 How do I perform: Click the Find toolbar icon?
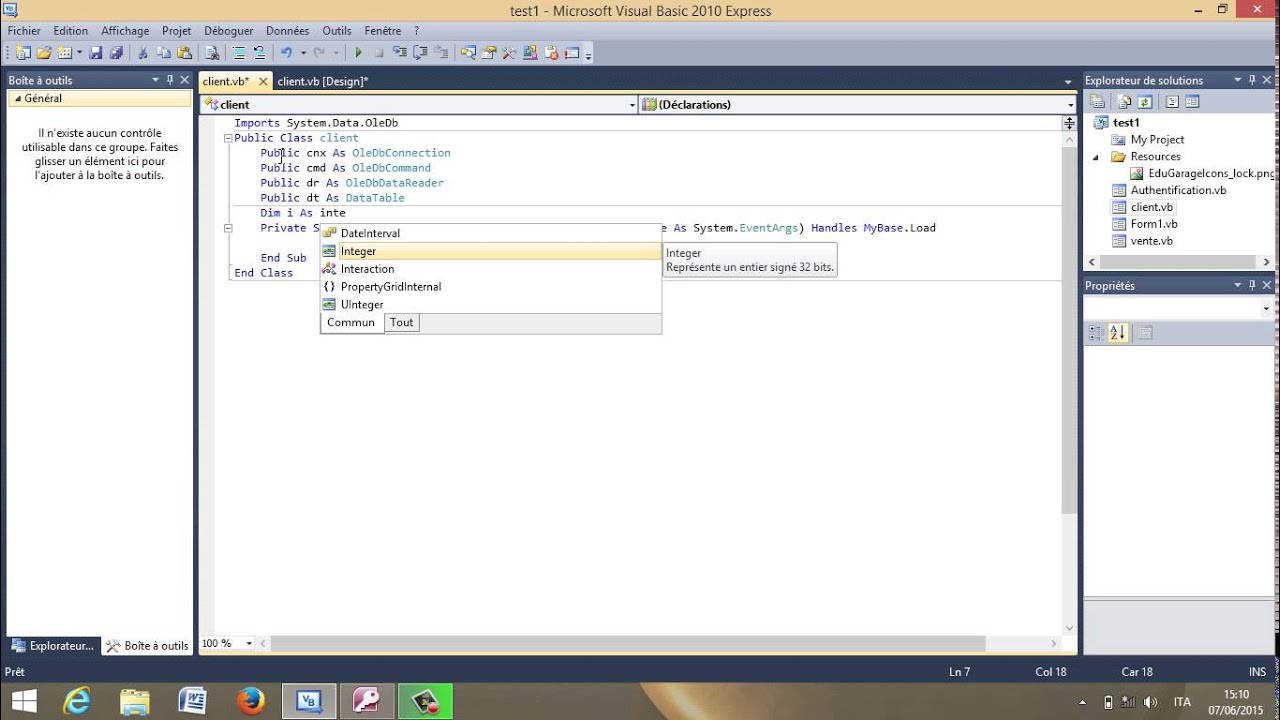click(212, 53)
